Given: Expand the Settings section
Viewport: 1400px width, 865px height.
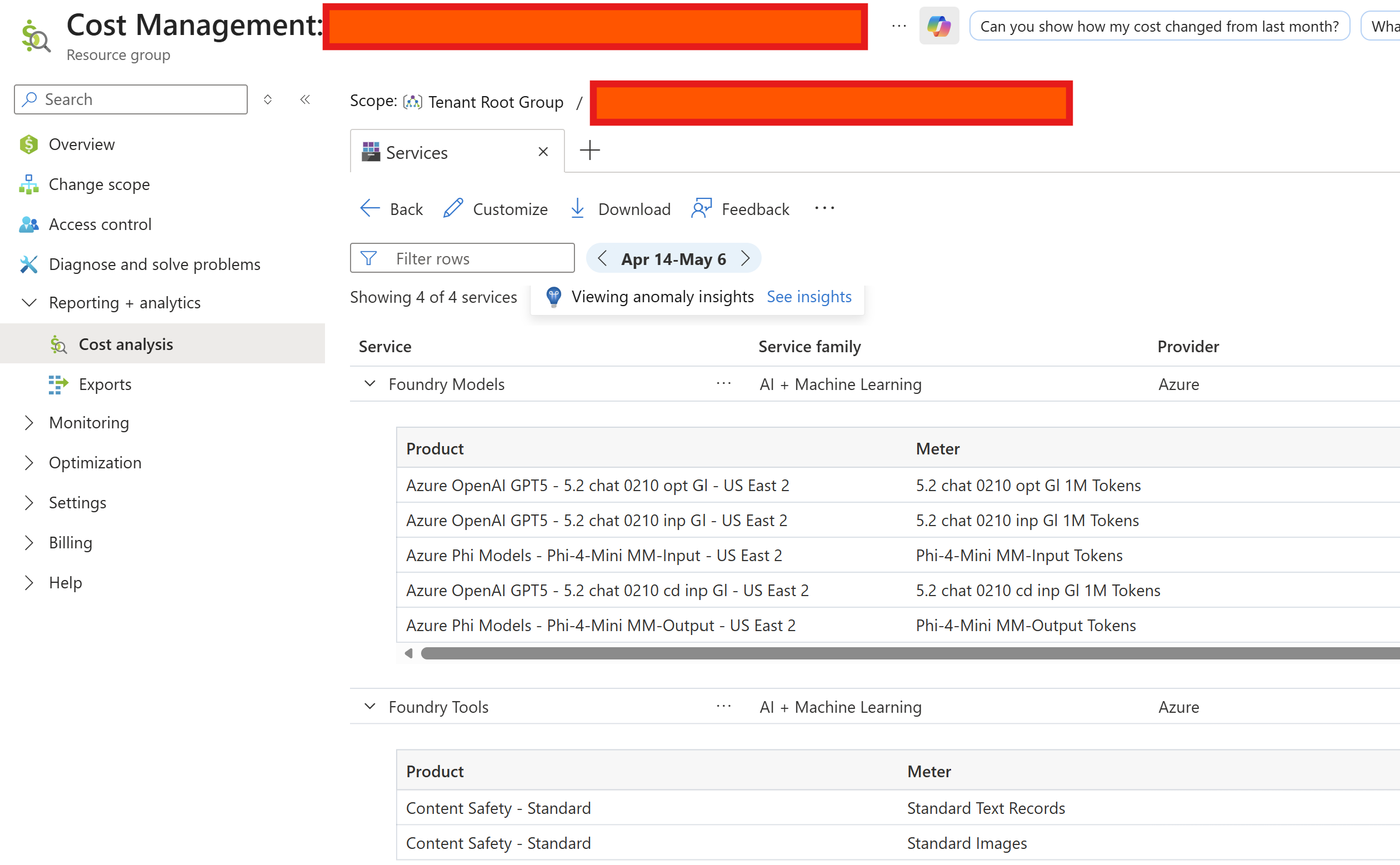Looking at the screenshot, I should tap(28, 503).
